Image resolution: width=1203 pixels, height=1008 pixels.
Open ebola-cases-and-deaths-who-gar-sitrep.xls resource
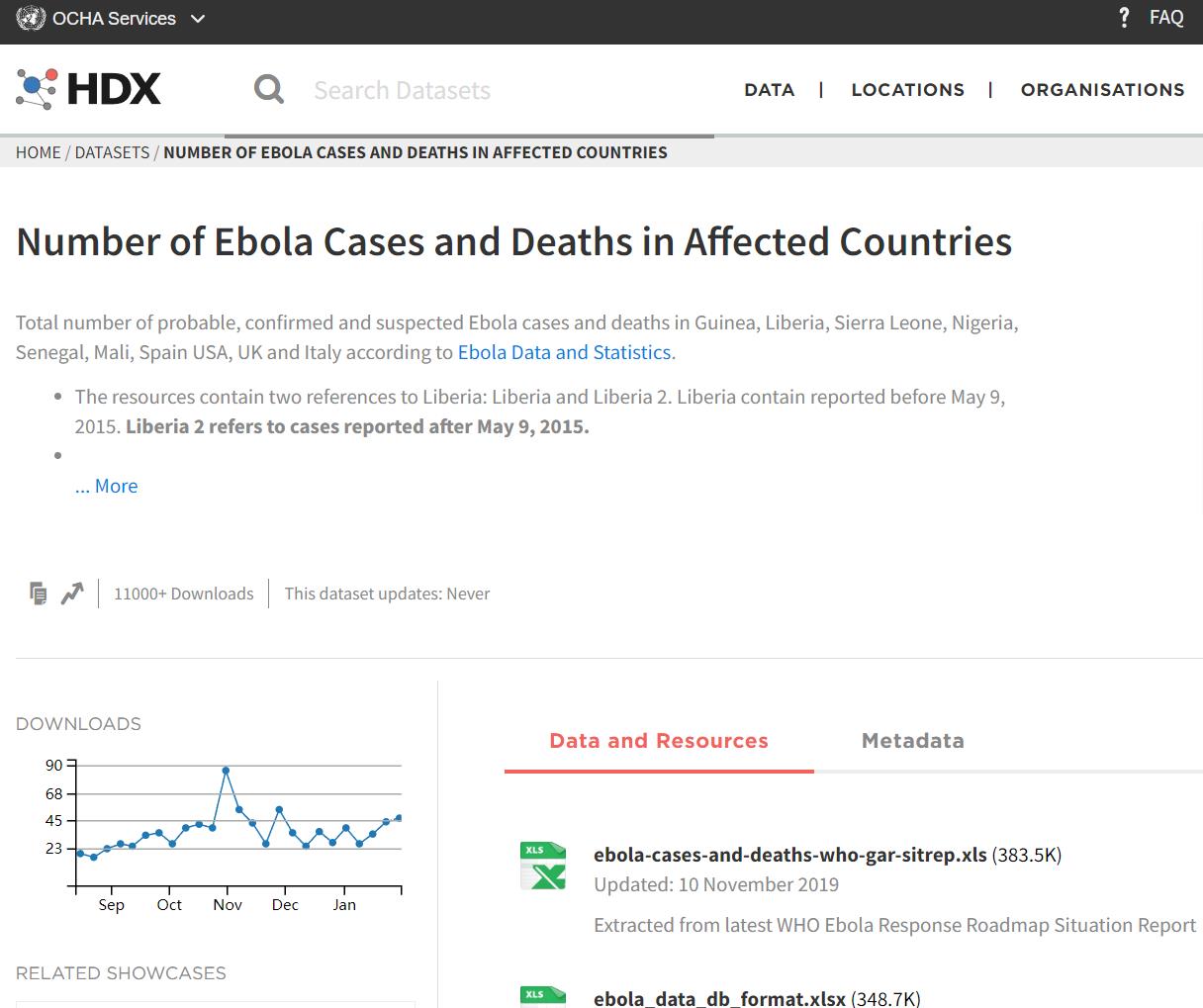[789, 855]
